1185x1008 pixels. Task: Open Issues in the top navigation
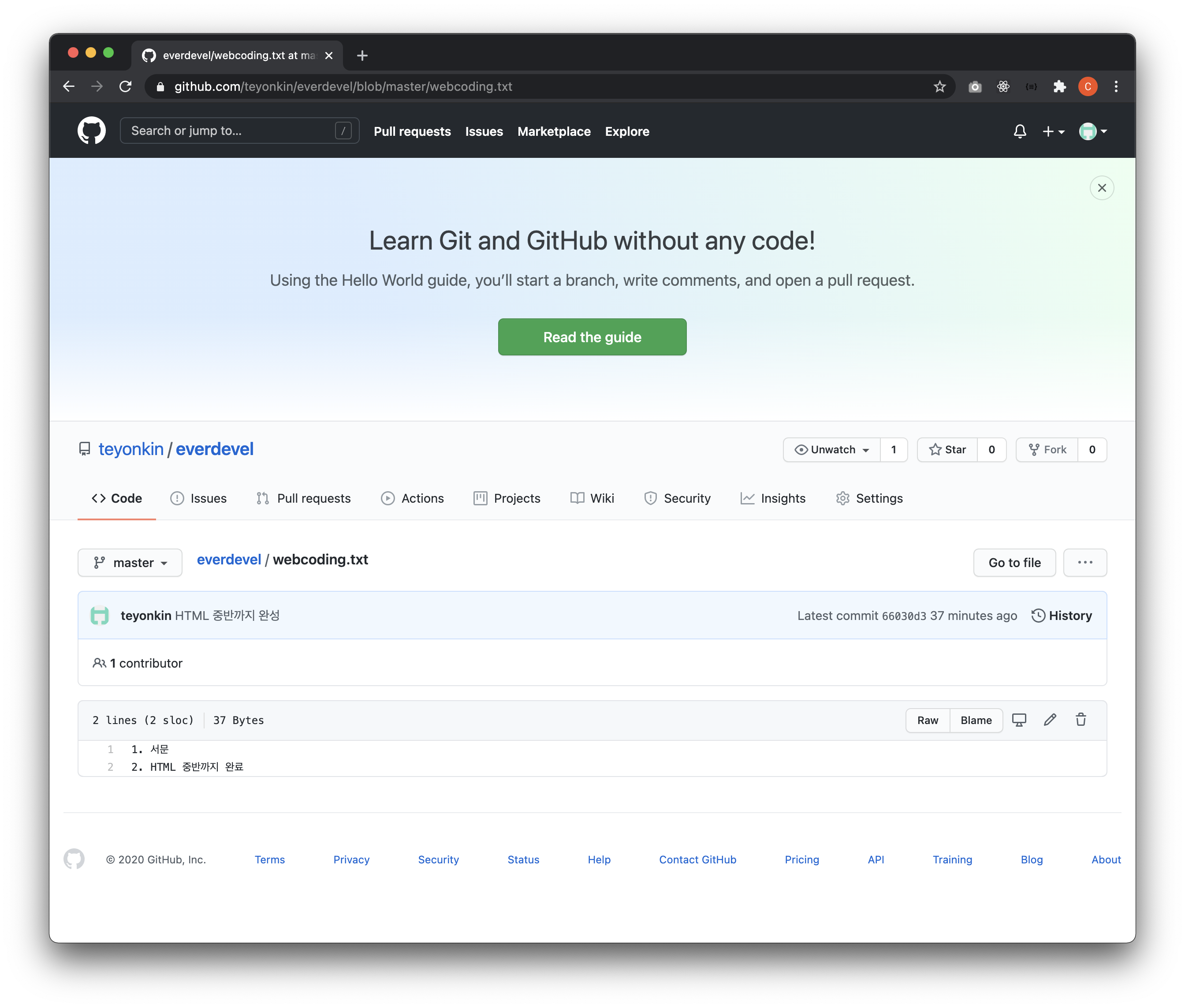[x=484, y=131]
